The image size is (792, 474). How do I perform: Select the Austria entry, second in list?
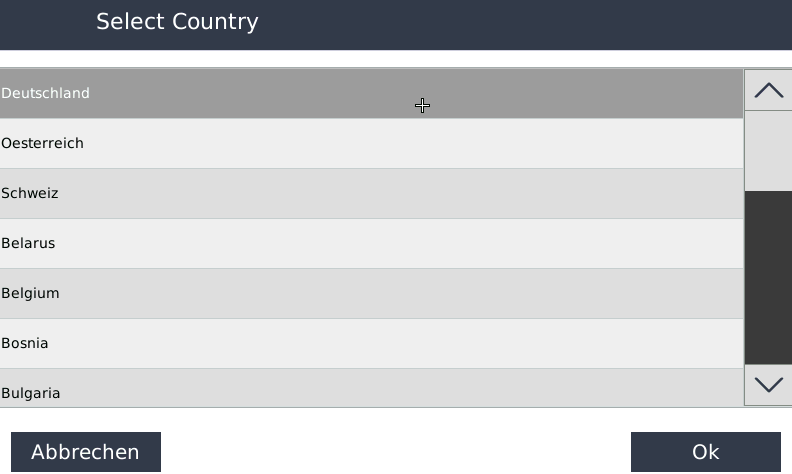tap(370, 144)
